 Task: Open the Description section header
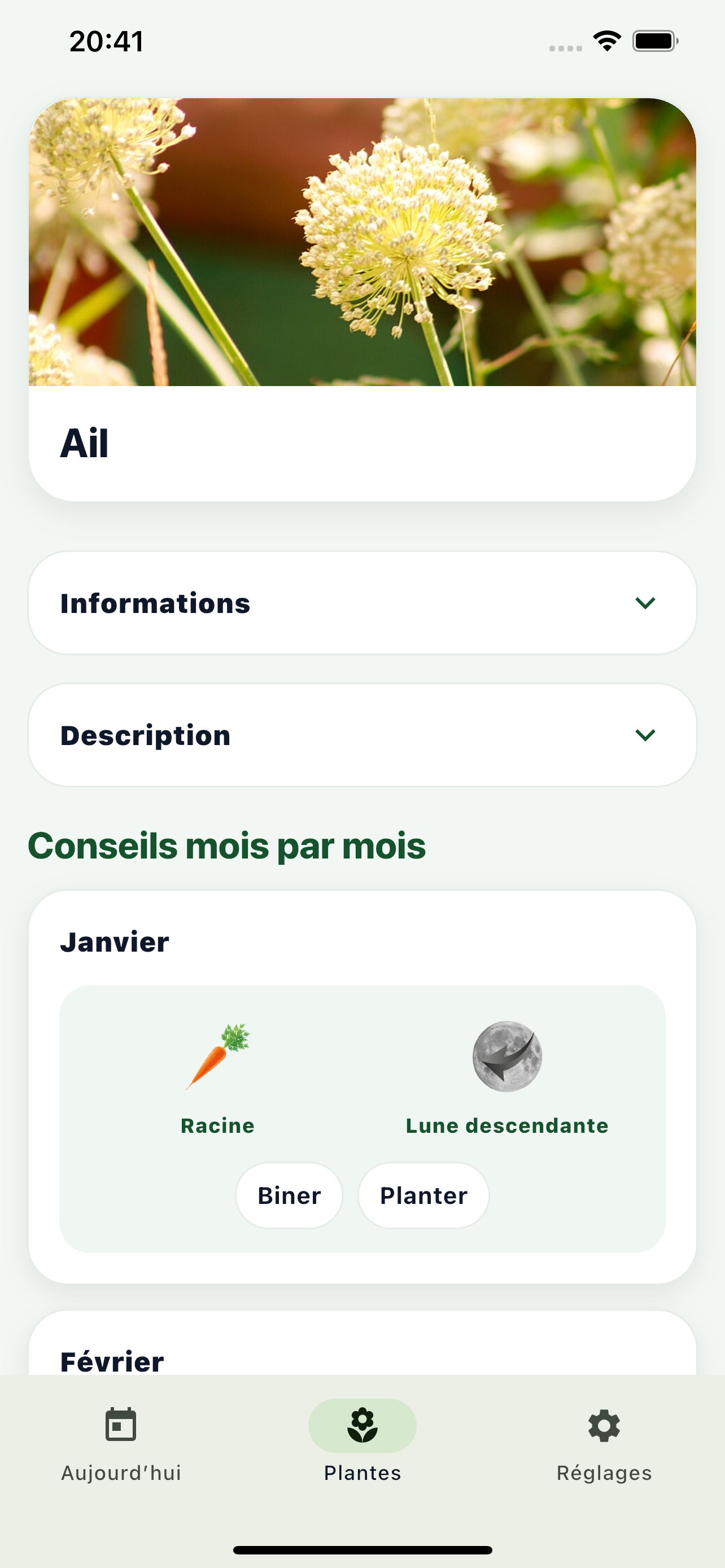pyautogui.click(x=146, y=735)
